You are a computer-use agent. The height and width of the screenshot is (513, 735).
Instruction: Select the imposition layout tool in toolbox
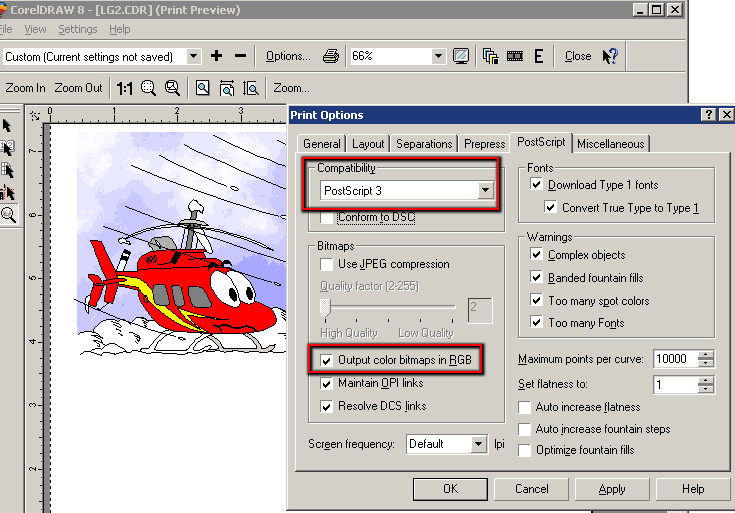coord(8,148)
